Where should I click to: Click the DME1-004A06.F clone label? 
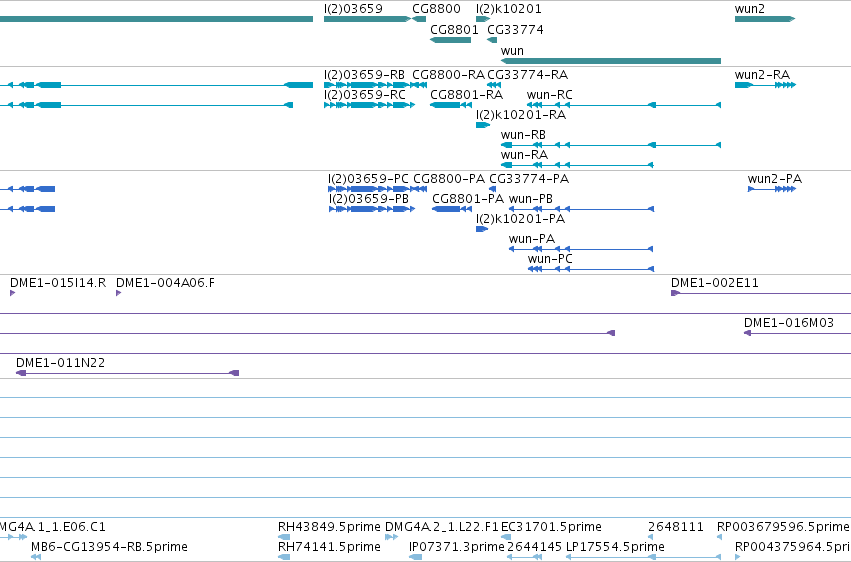point(166,283)
